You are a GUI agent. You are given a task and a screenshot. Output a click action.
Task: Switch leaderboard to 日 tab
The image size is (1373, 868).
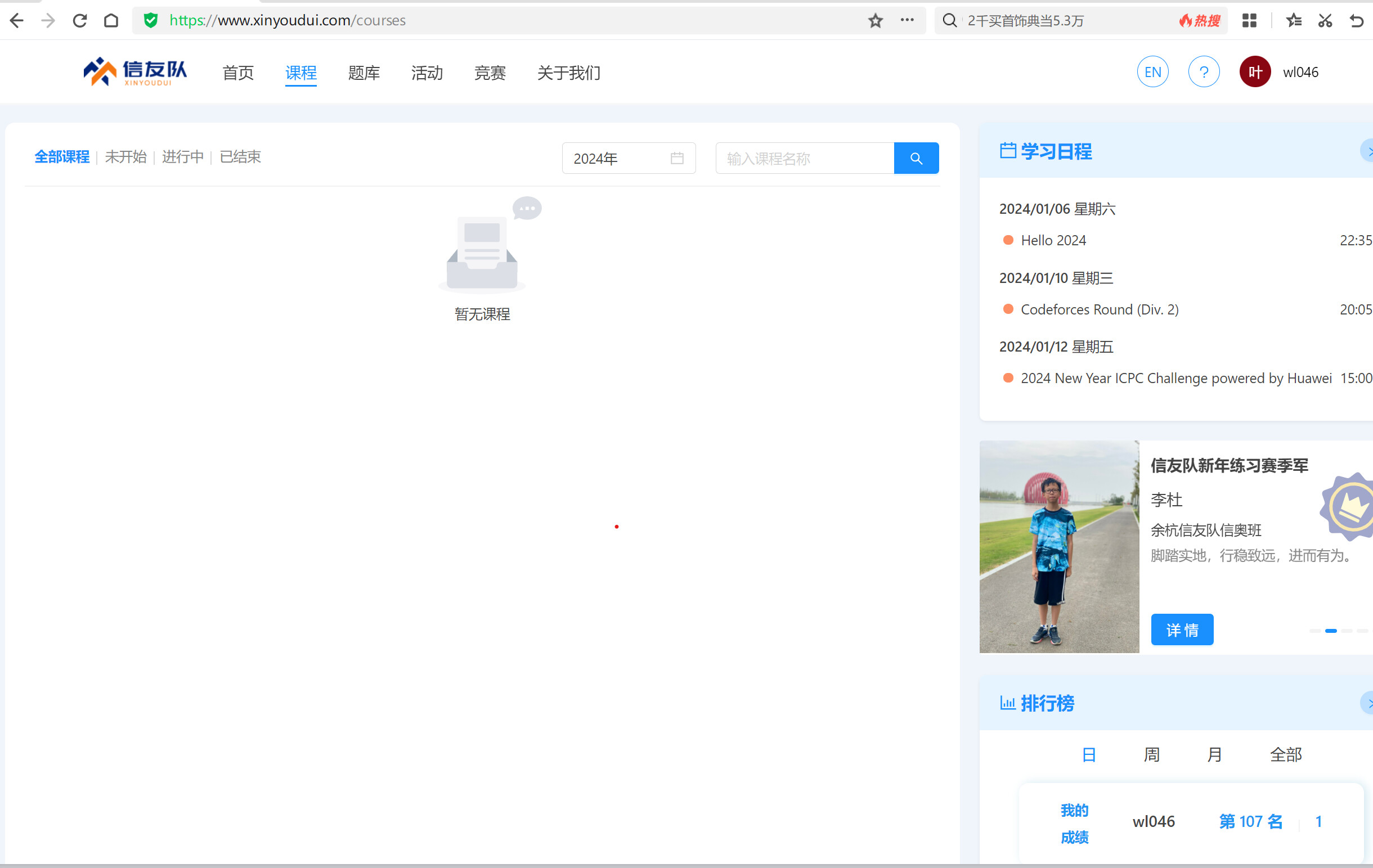[1088, 754]
